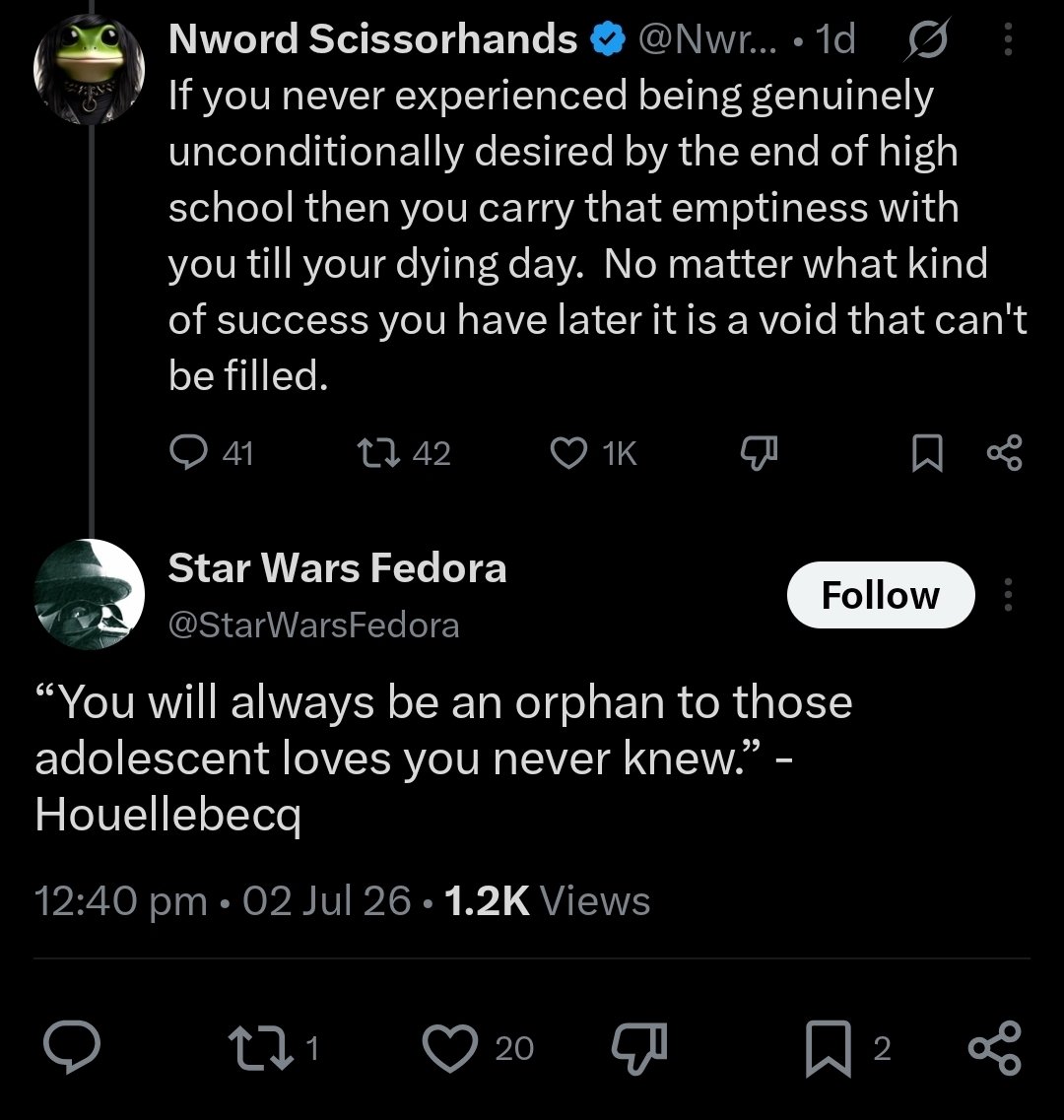
Task: Like the tweet with 20 likes
Action: tap(450, 1048)
